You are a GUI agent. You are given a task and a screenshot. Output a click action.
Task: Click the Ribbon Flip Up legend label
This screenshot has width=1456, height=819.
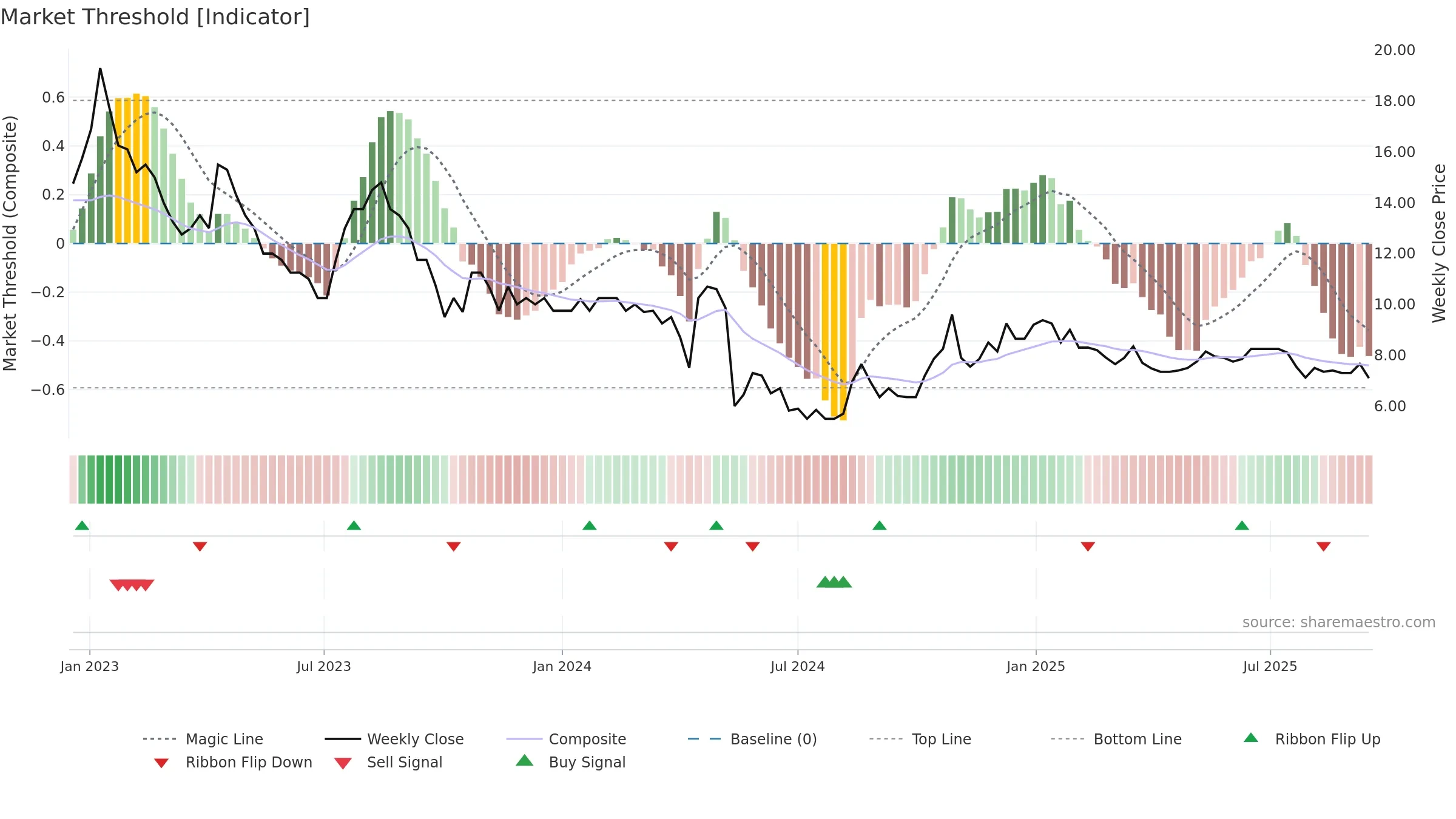[1327, 739]
